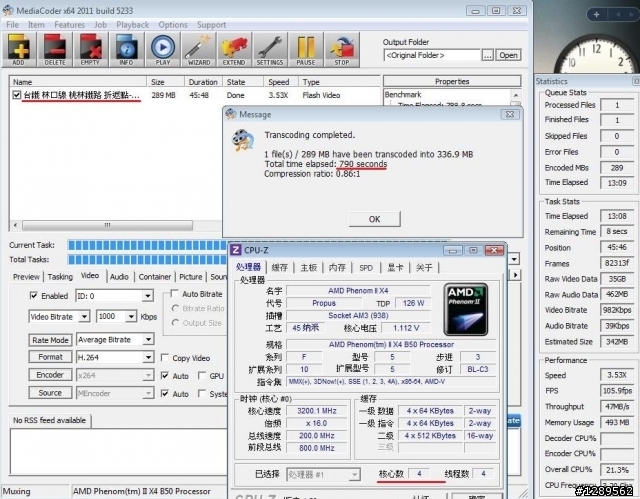Click the Encoder button
Screen dimensions: 640x499
click(x=50, y=375)
